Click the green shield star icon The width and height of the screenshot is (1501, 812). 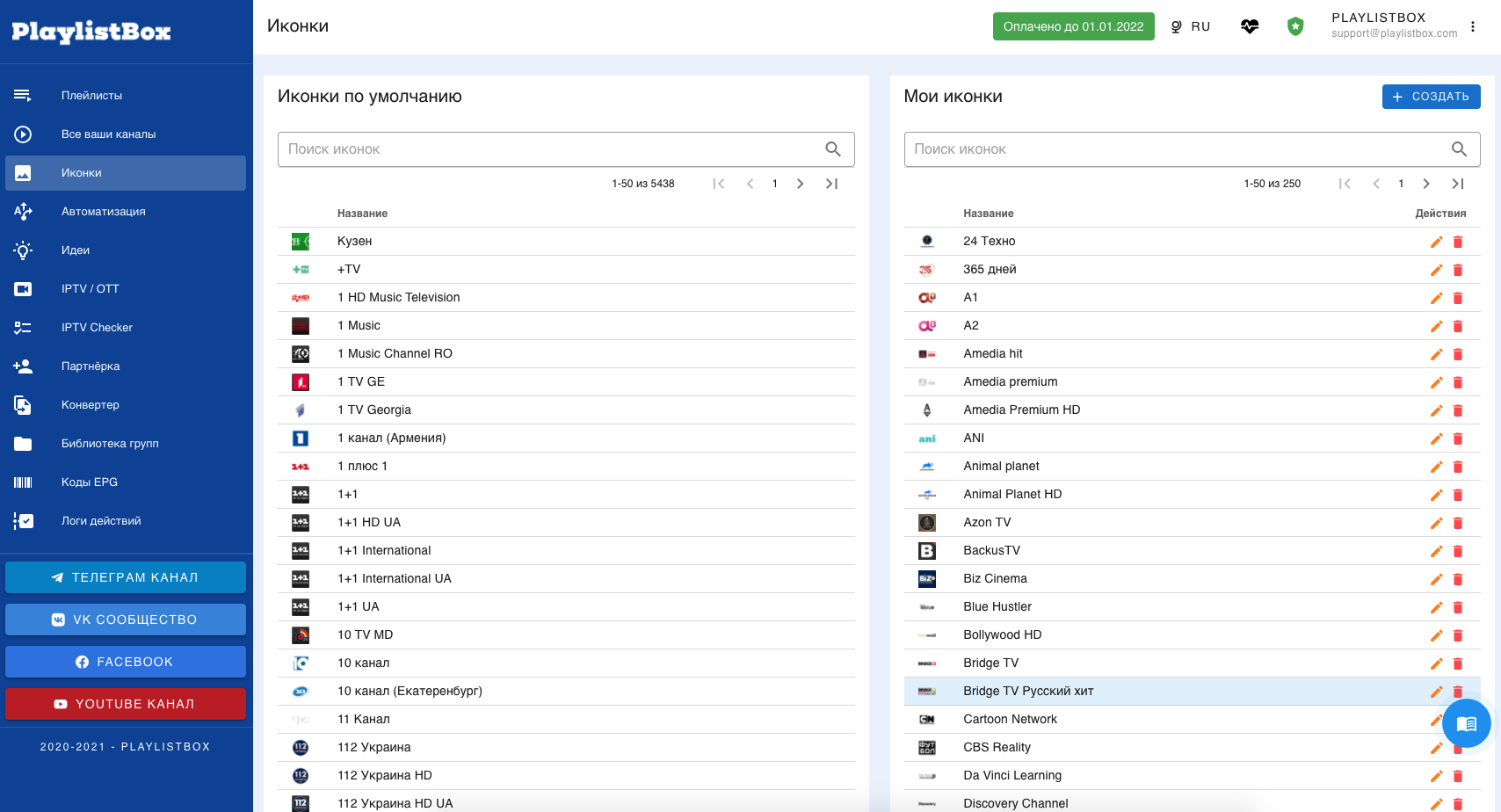(x=1295, y=26)
